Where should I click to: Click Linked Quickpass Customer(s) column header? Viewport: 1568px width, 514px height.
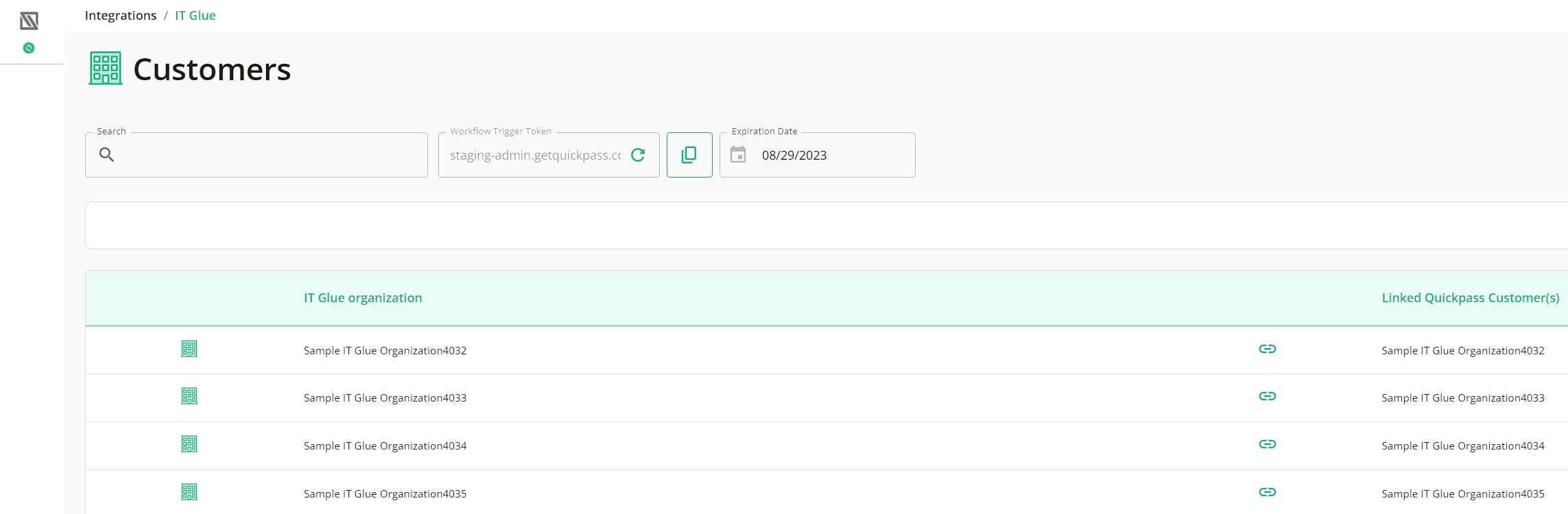click(x=1471, y=298)
